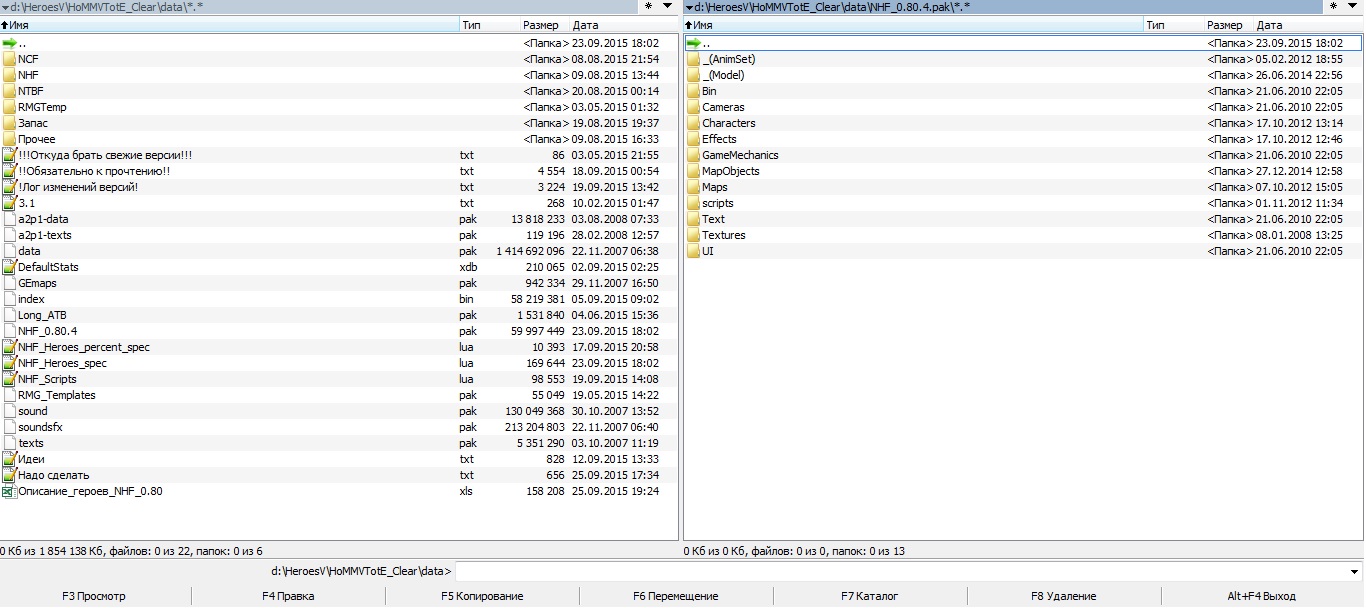Click the text file icon of !!!Откуда брать свежие версии!!!

(9, 155)
